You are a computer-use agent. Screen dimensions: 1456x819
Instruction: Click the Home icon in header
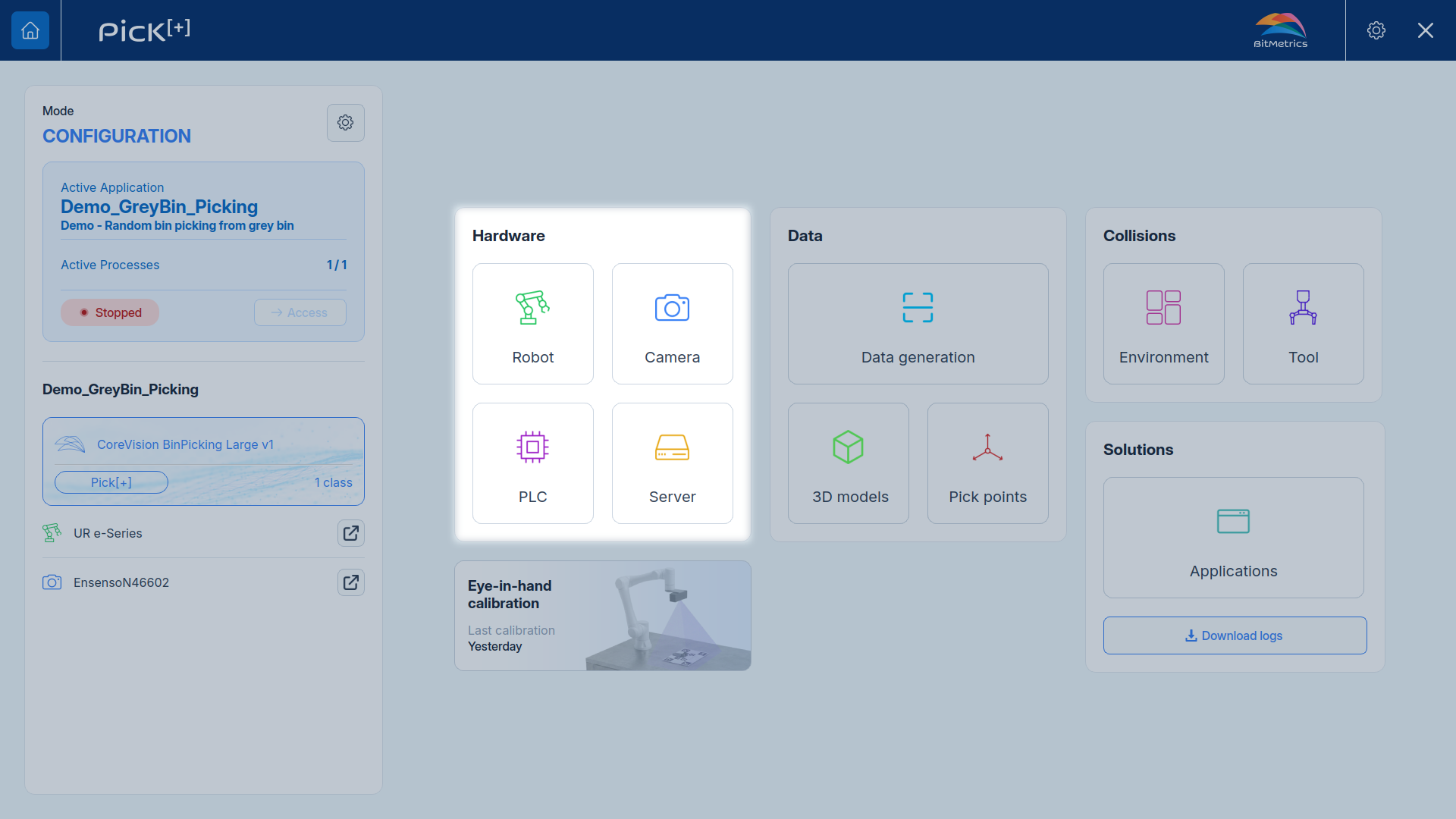tap(30, 30)
